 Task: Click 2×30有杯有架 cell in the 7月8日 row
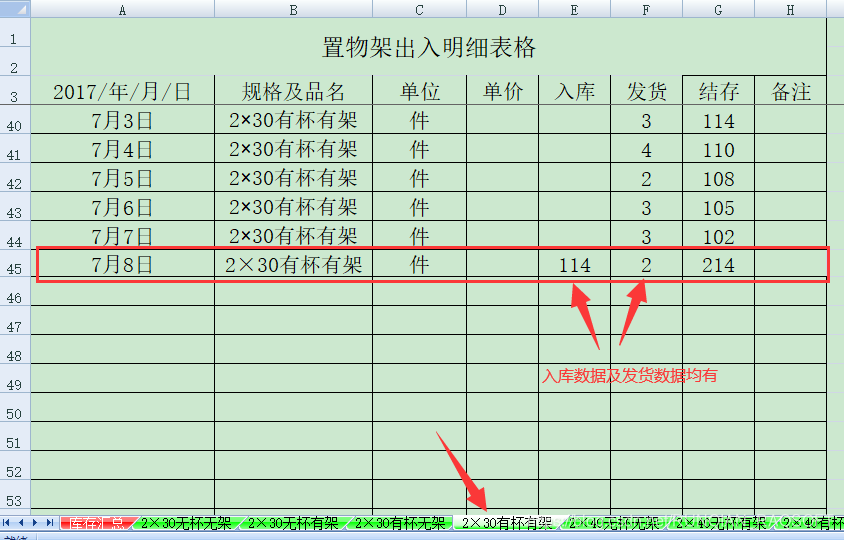point(293,264)
